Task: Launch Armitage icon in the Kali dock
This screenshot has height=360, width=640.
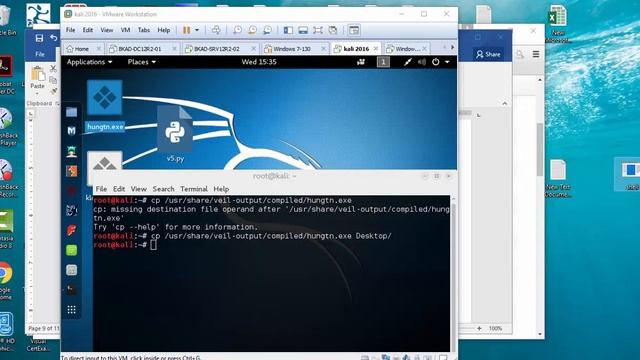Action: pyautogui.click(x=71, y=151)
